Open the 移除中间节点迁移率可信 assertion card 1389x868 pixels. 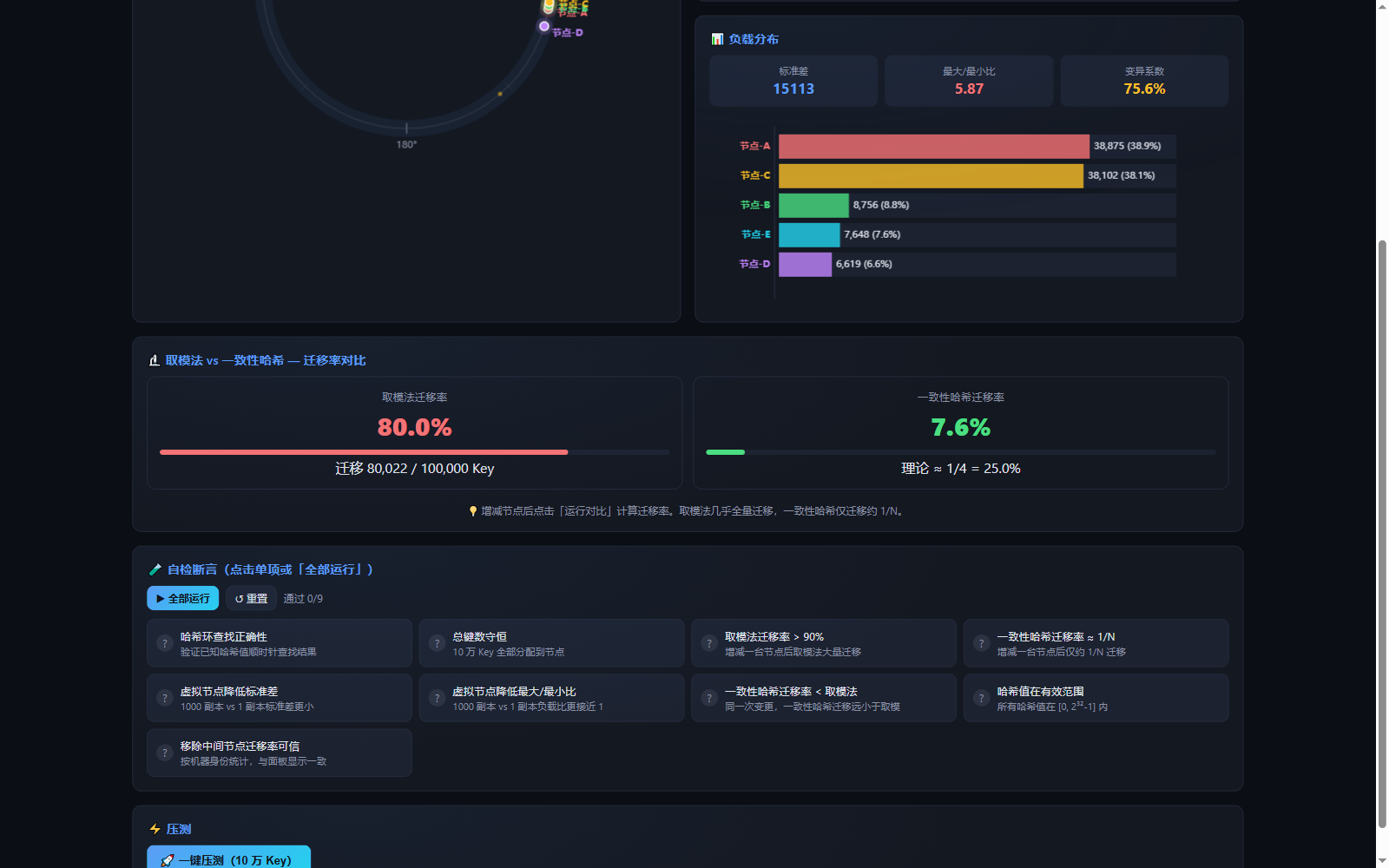pos(279,753)
